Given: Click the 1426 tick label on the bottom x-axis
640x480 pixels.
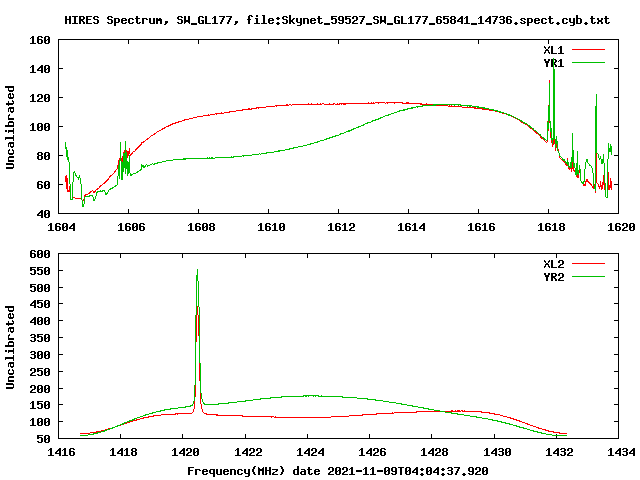Looking at the screenshot, I should (x=372, y=452).
